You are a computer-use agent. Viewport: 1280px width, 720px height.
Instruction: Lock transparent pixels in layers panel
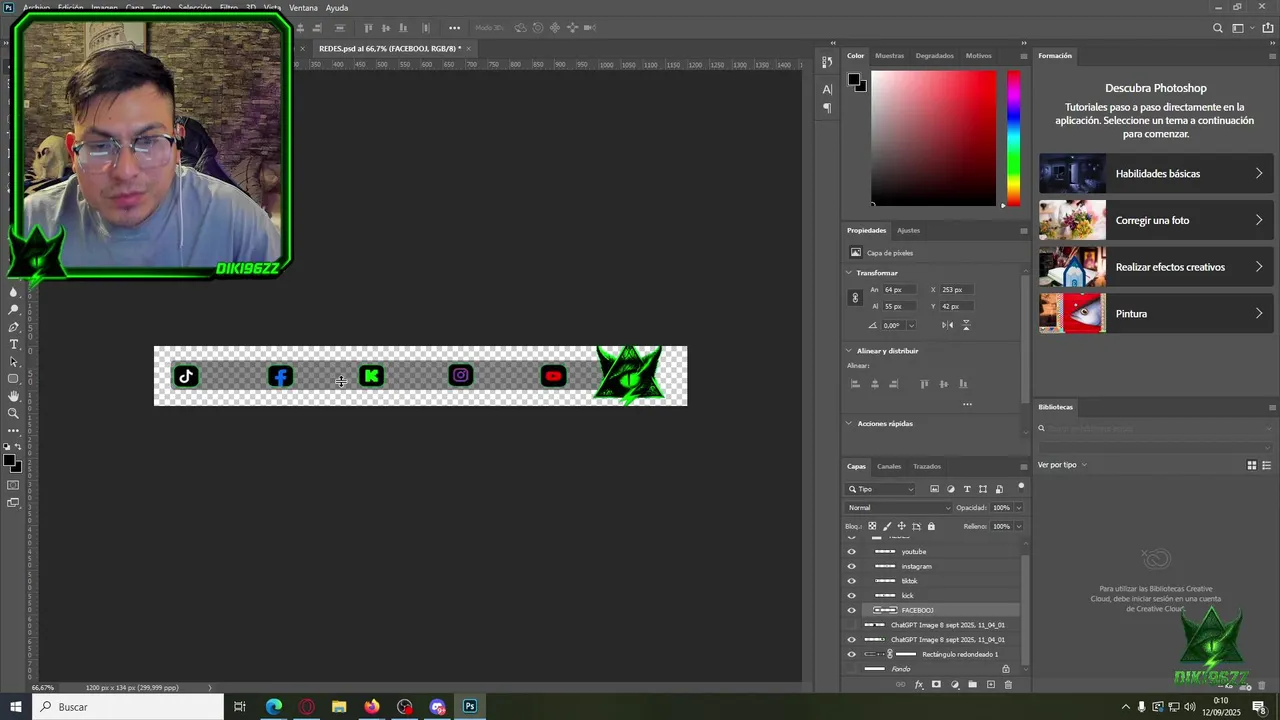pyautogui.click(x=872, y=526)
